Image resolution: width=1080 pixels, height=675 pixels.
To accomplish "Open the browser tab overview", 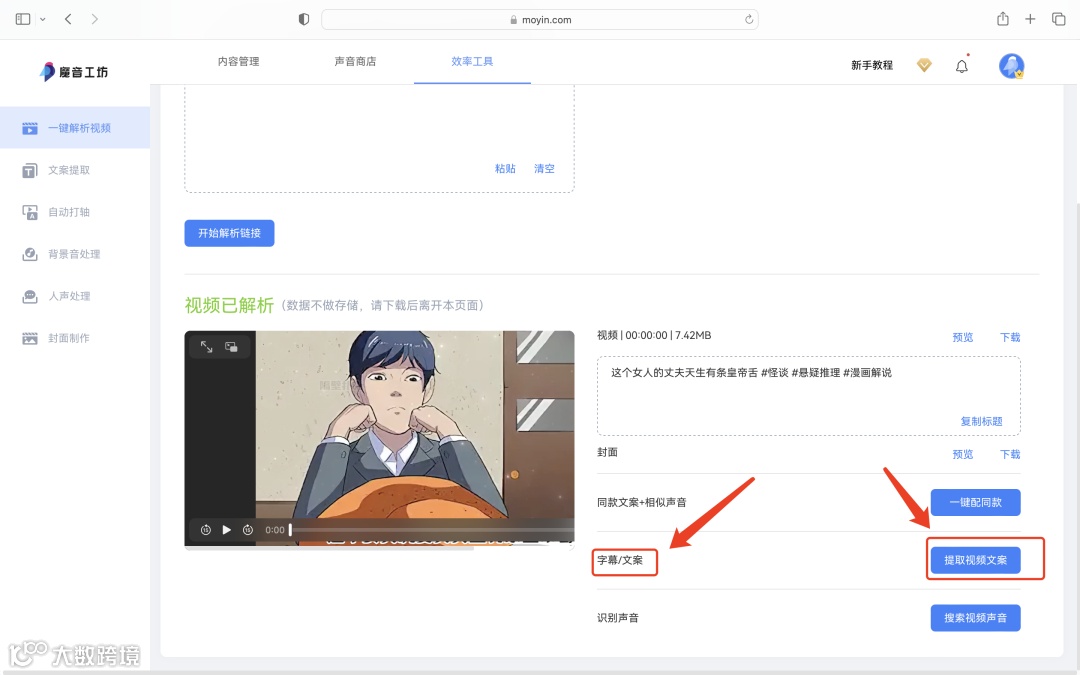I will point(1058,18).
